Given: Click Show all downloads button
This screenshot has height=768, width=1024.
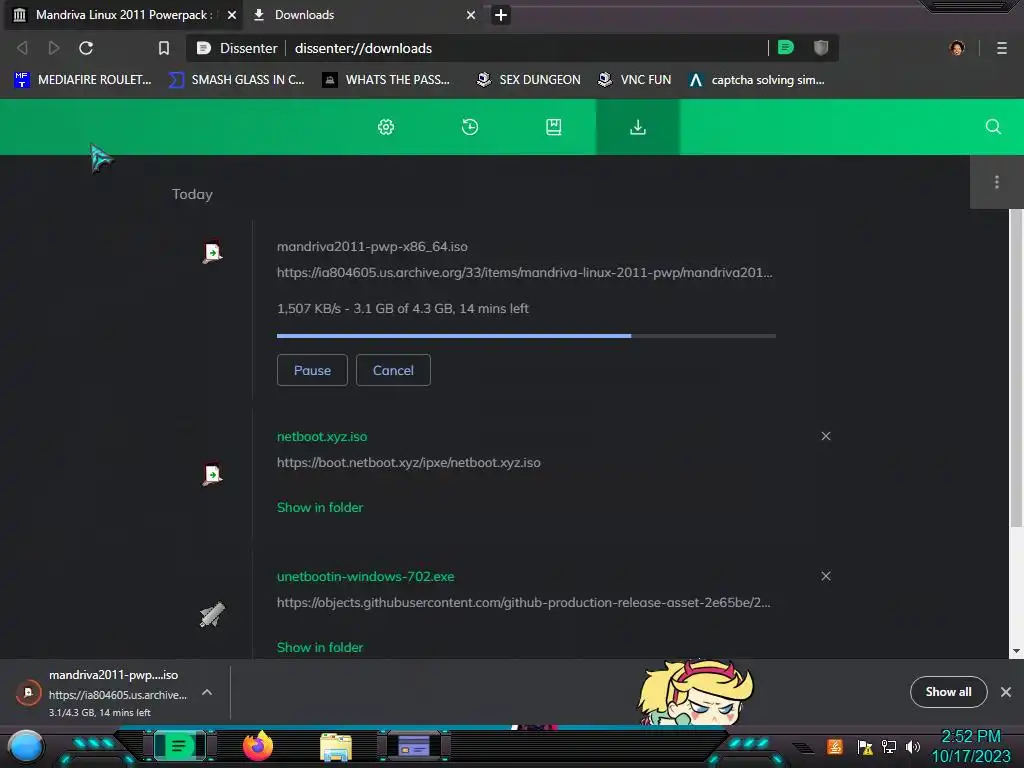Looking at the screenshot, I should [948, 692].
